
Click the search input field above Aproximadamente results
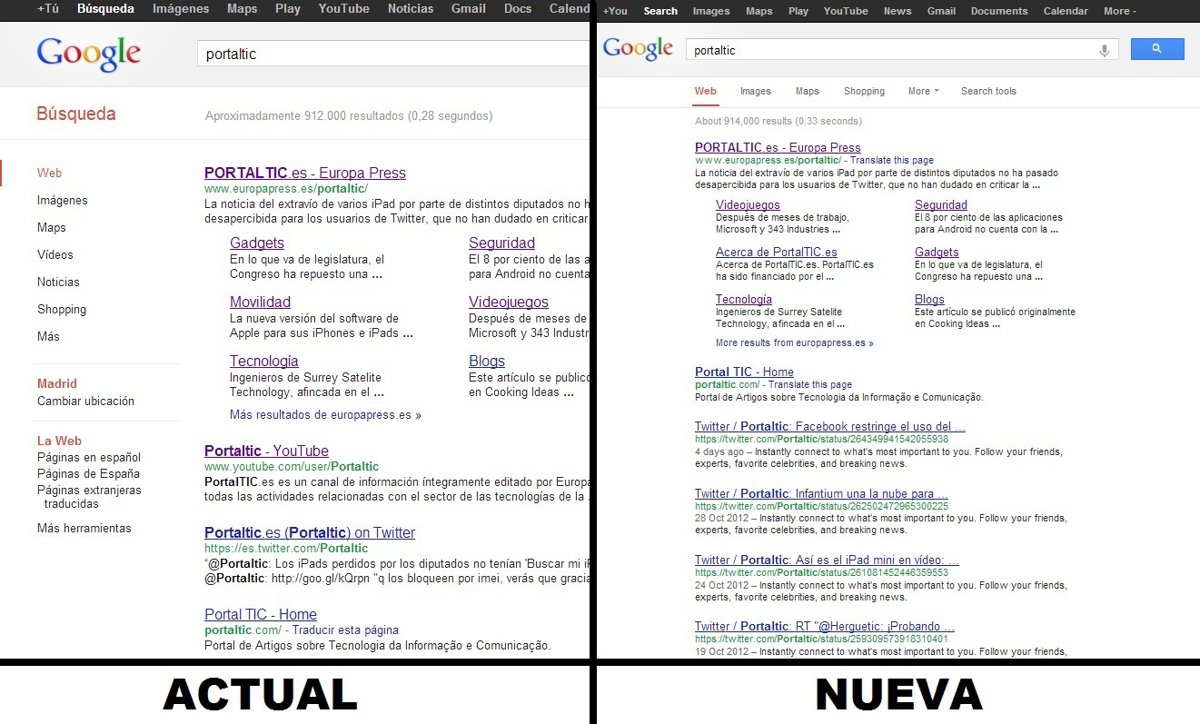390,54
